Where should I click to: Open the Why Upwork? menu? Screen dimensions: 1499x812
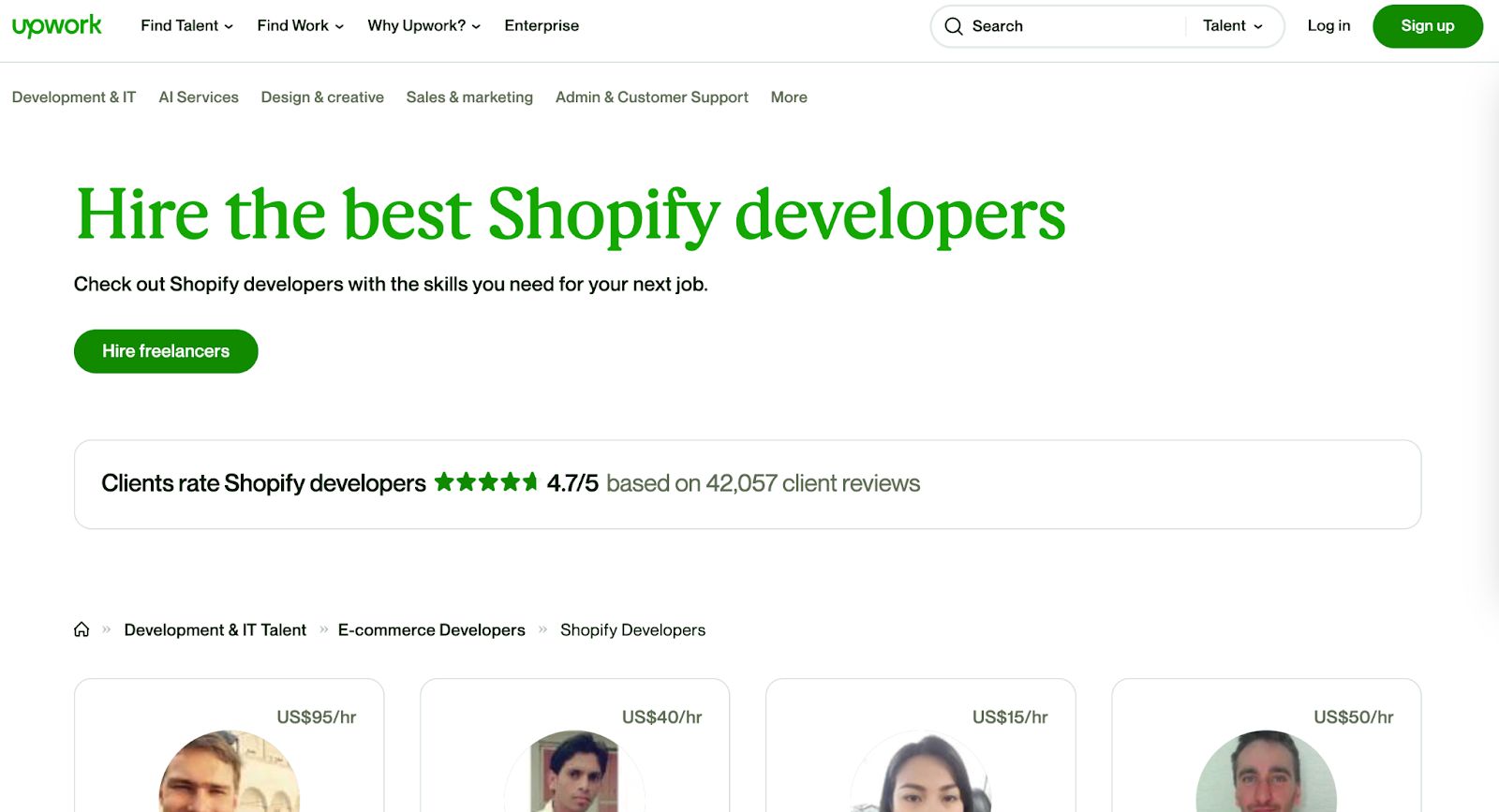pyautogui.click(x=423, y=26)
